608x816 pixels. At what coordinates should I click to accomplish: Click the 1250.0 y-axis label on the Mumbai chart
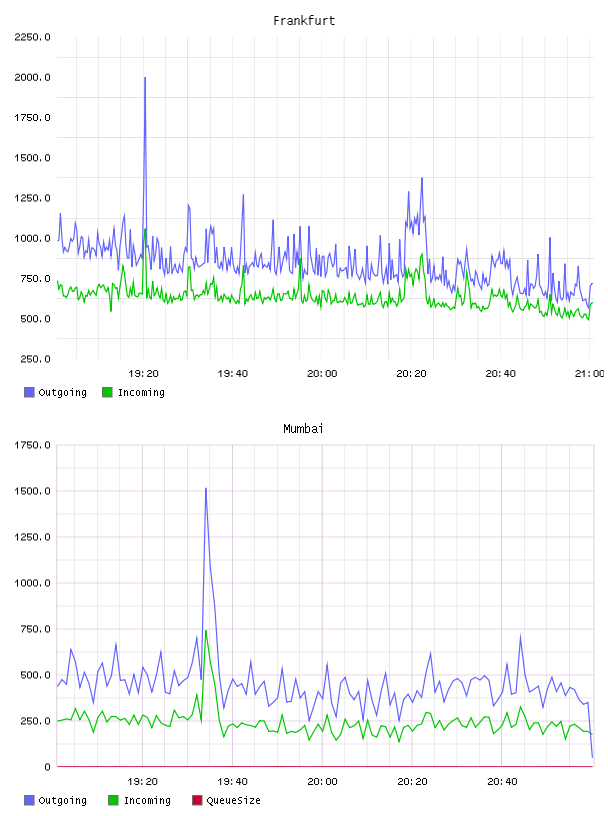point(32,537)
